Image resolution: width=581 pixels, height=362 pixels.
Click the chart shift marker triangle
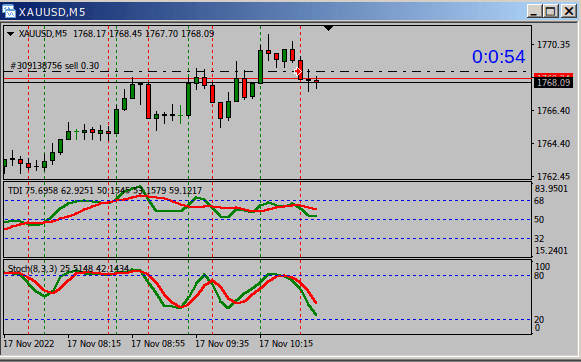[x=328, y=28]
